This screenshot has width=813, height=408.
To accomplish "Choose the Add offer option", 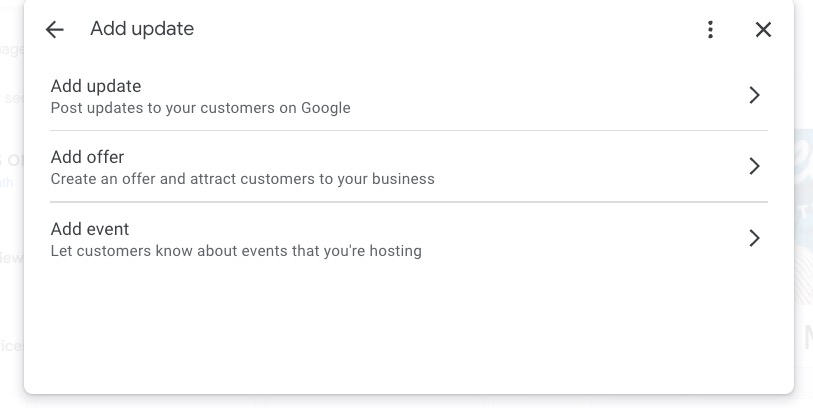I will coord(88,157).
